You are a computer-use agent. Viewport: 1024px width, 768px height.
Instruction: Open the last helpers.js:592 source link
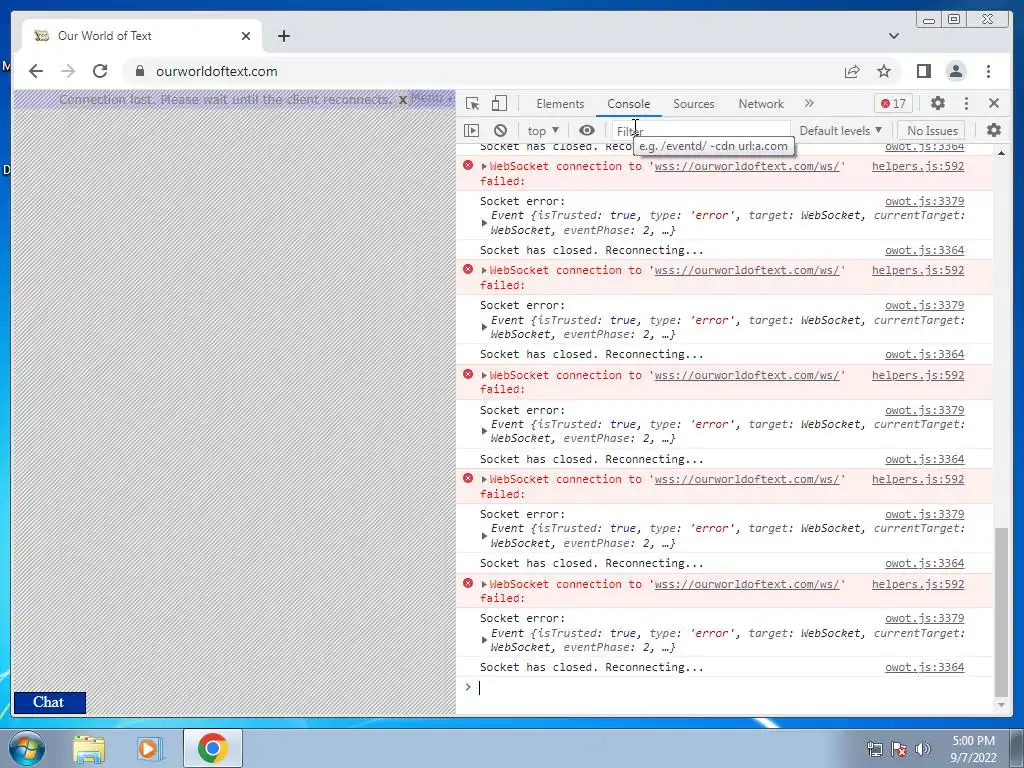click(x=918, y=584)
